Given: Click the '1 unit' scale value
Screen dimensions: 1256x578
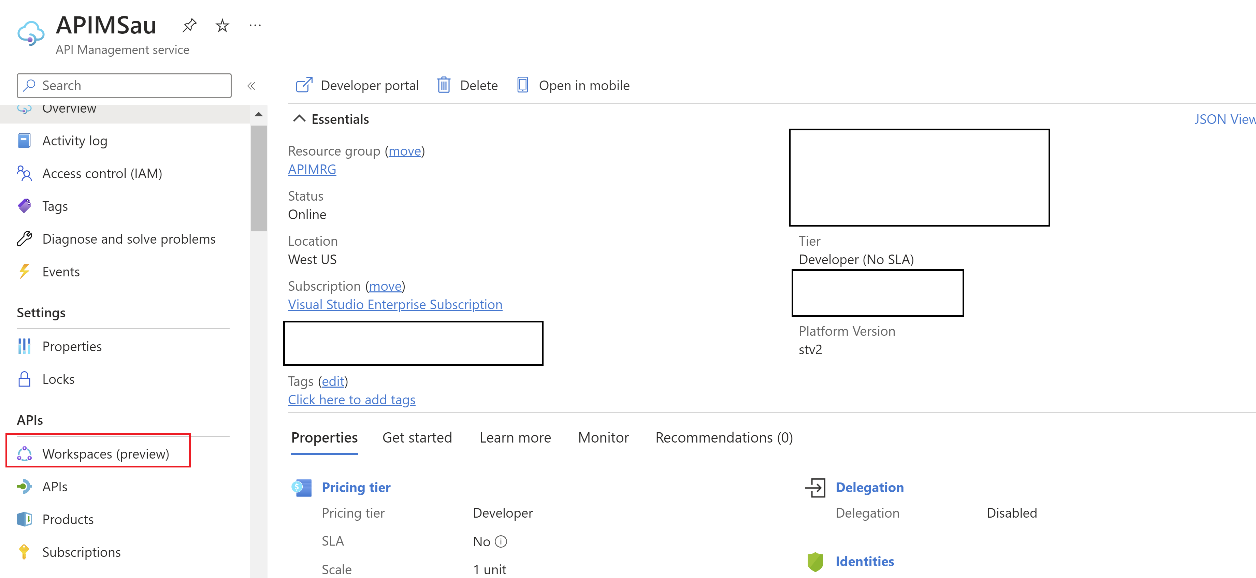Looking at the screenshot, I should (490, 569).
